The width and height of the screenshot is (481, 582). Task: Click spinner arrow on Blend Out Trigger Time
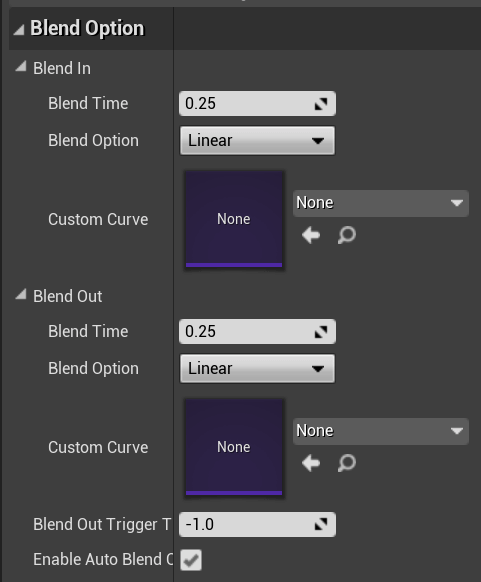[x=321, y=524]
